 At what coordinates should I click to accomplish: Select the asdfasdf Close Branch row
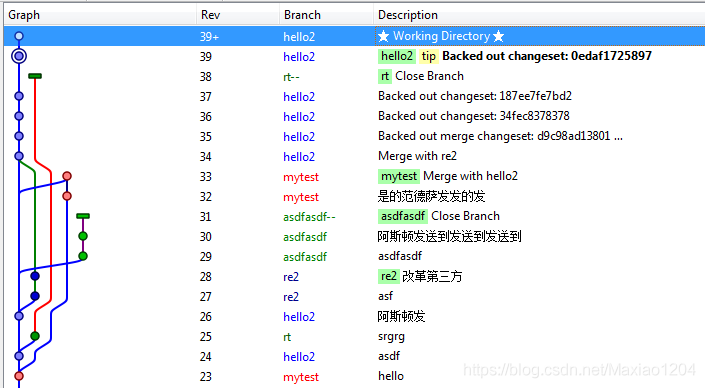[354, 216]
